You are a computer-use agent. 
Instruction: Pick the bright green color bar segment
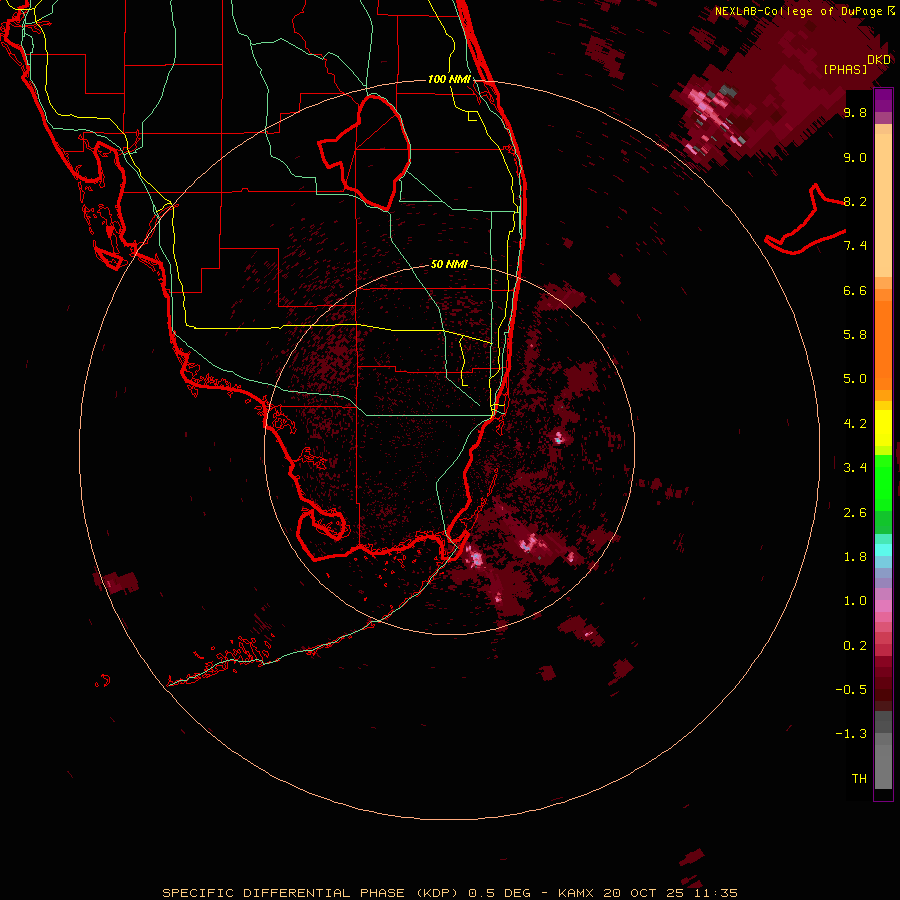[x=883, y=482]
